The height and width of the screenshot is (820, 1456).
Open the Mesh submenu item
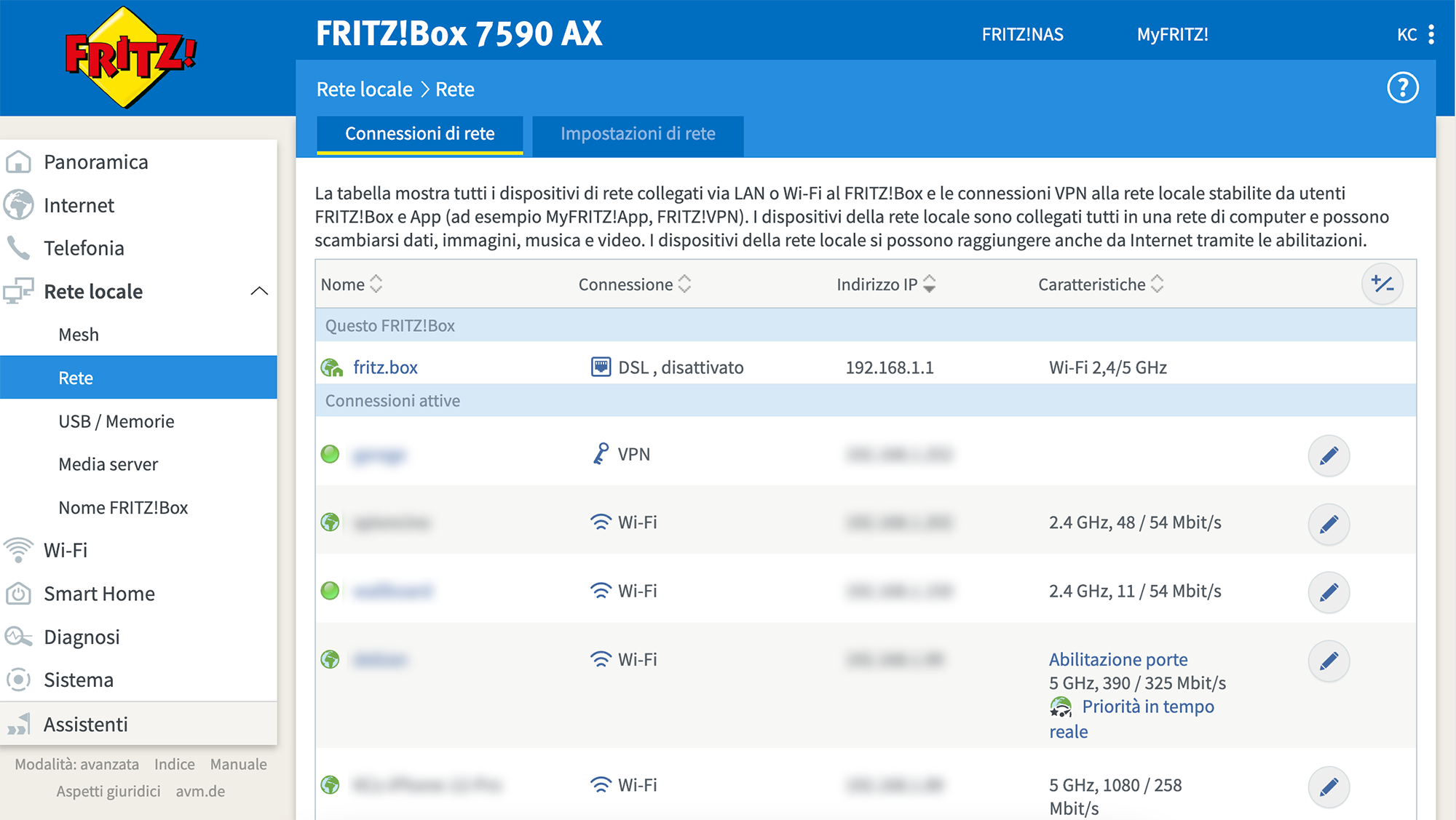pos(79,335)
